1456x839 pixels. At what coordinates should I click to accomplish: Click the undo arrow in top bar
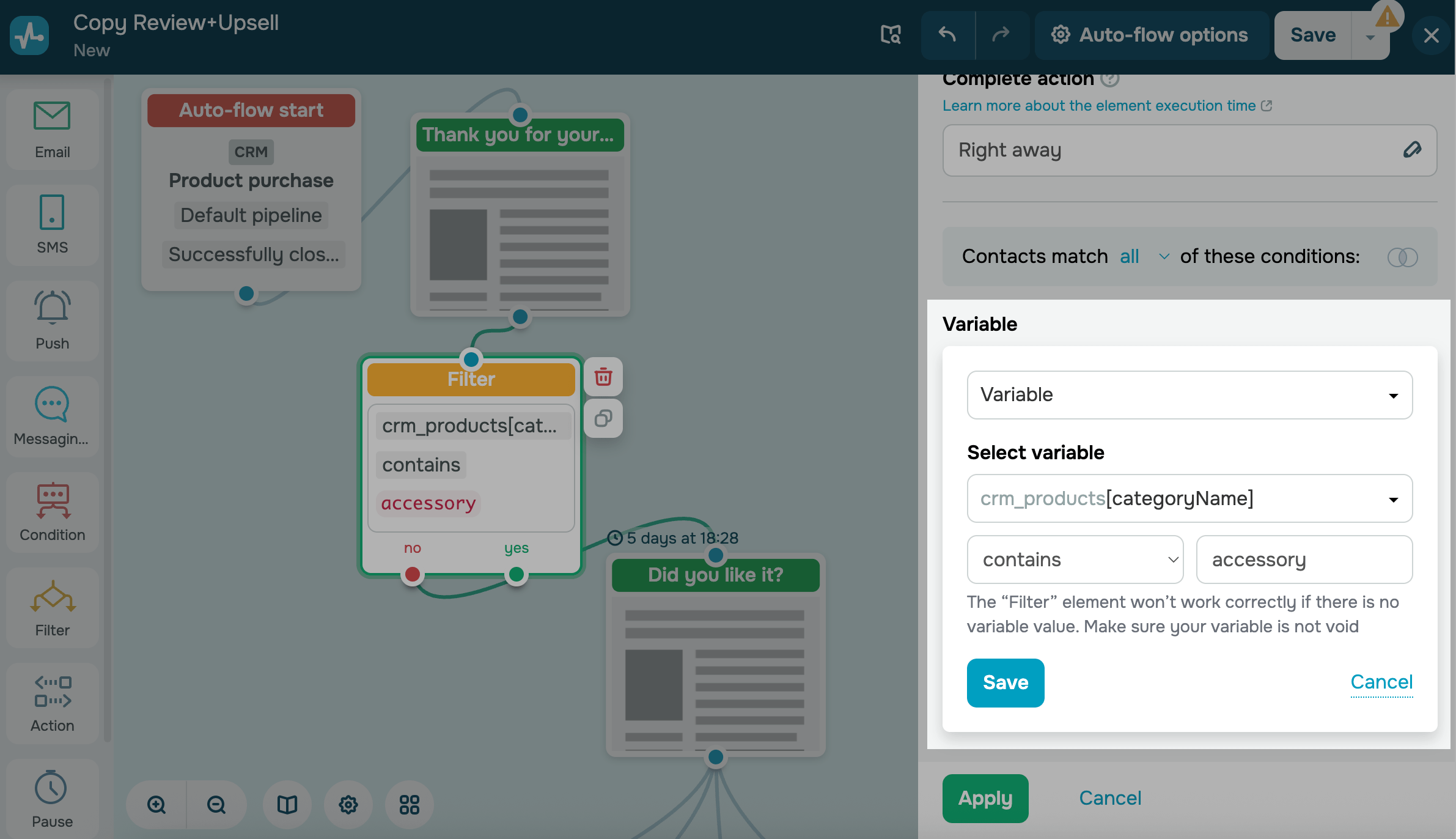947,35
